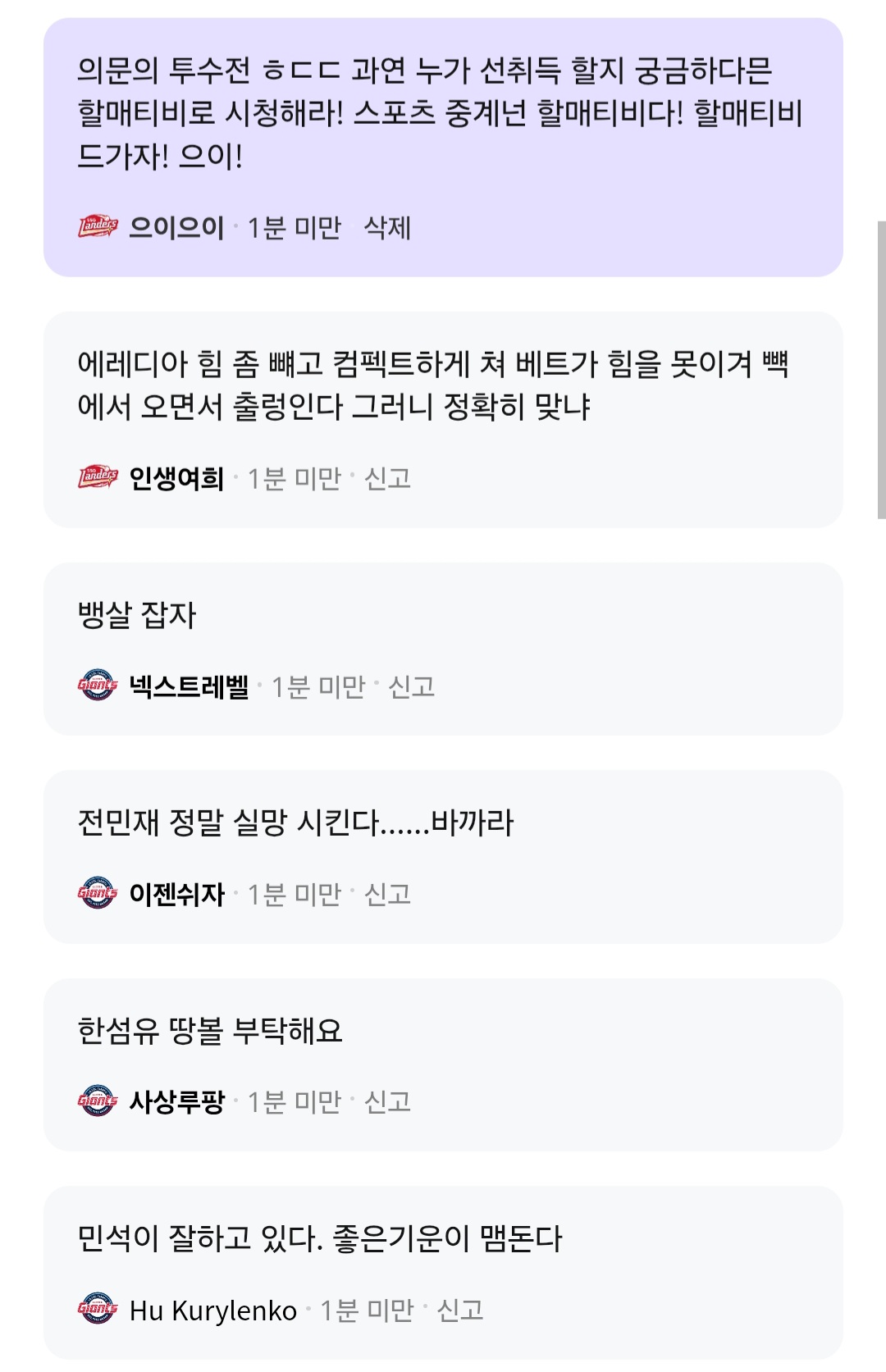Report the comment by 인생여희
Image resolution: width=886 pixels, height=1372 pixels.
click(x=387, y=478)
